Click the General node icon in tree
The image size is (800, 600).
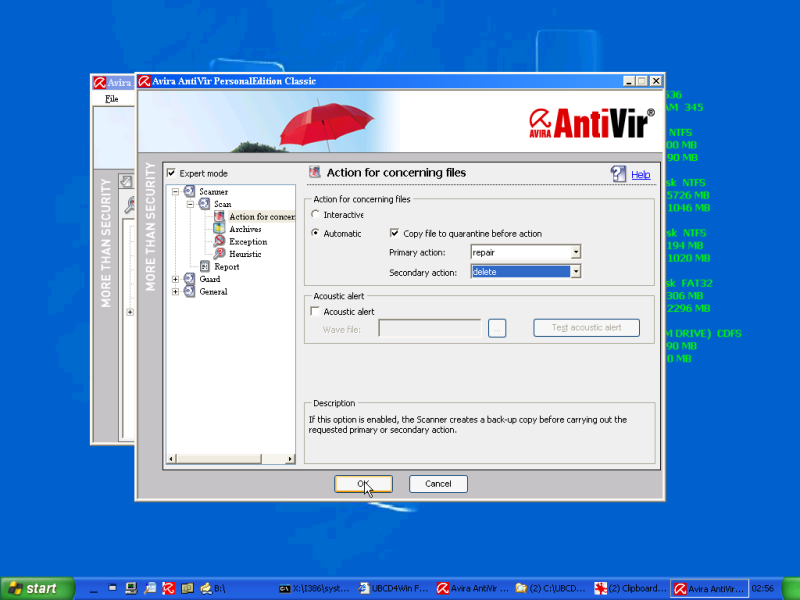pyautogui.click(x=189, y=291)
